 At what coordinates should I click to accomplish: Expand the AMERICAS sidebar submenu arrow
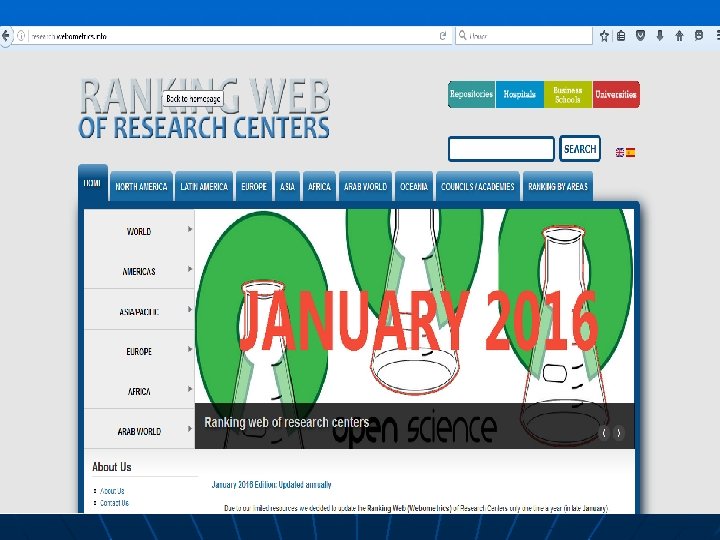(190, 269)
